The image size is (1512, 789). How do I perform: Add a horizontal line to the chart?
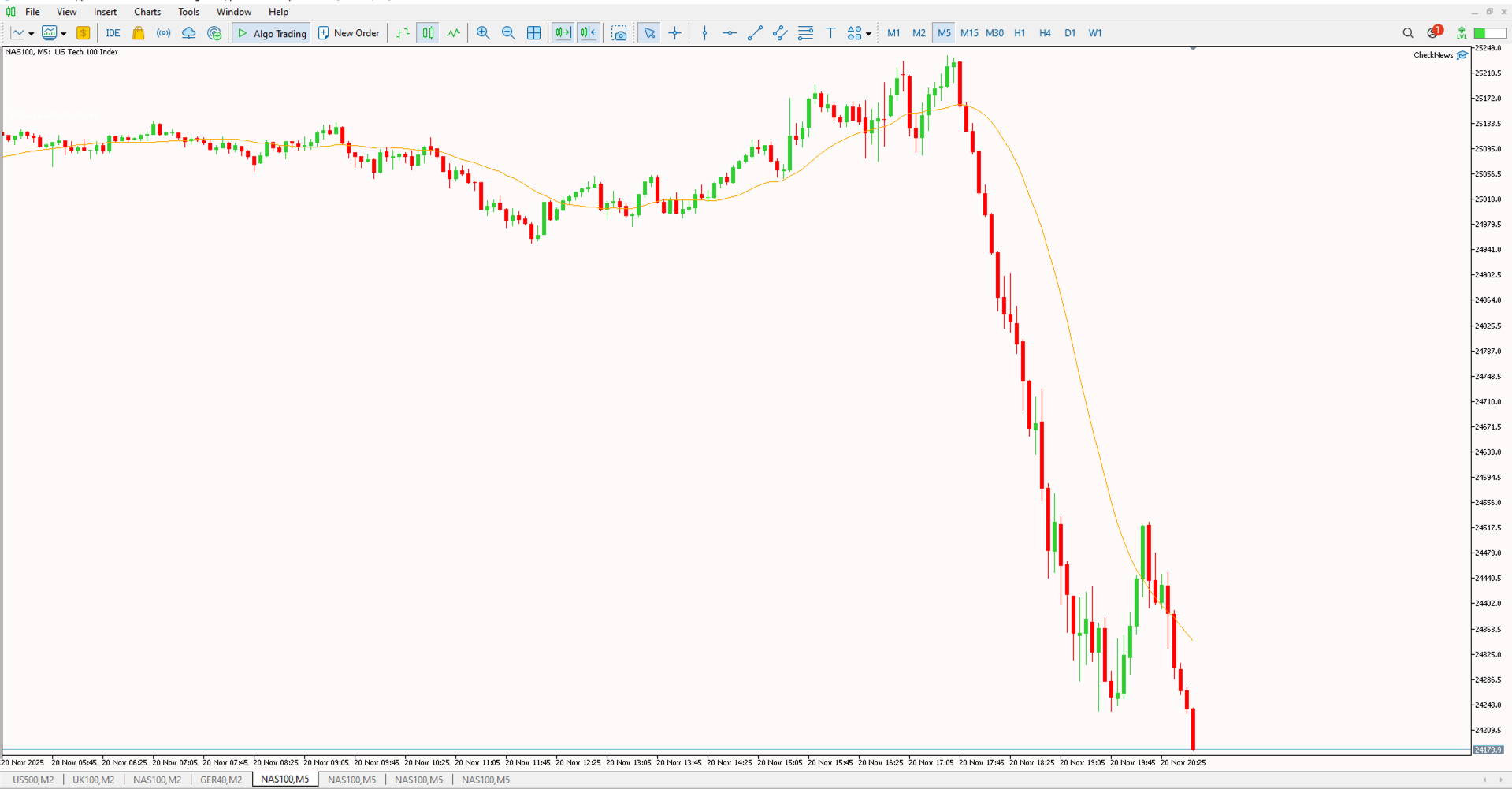730,33
